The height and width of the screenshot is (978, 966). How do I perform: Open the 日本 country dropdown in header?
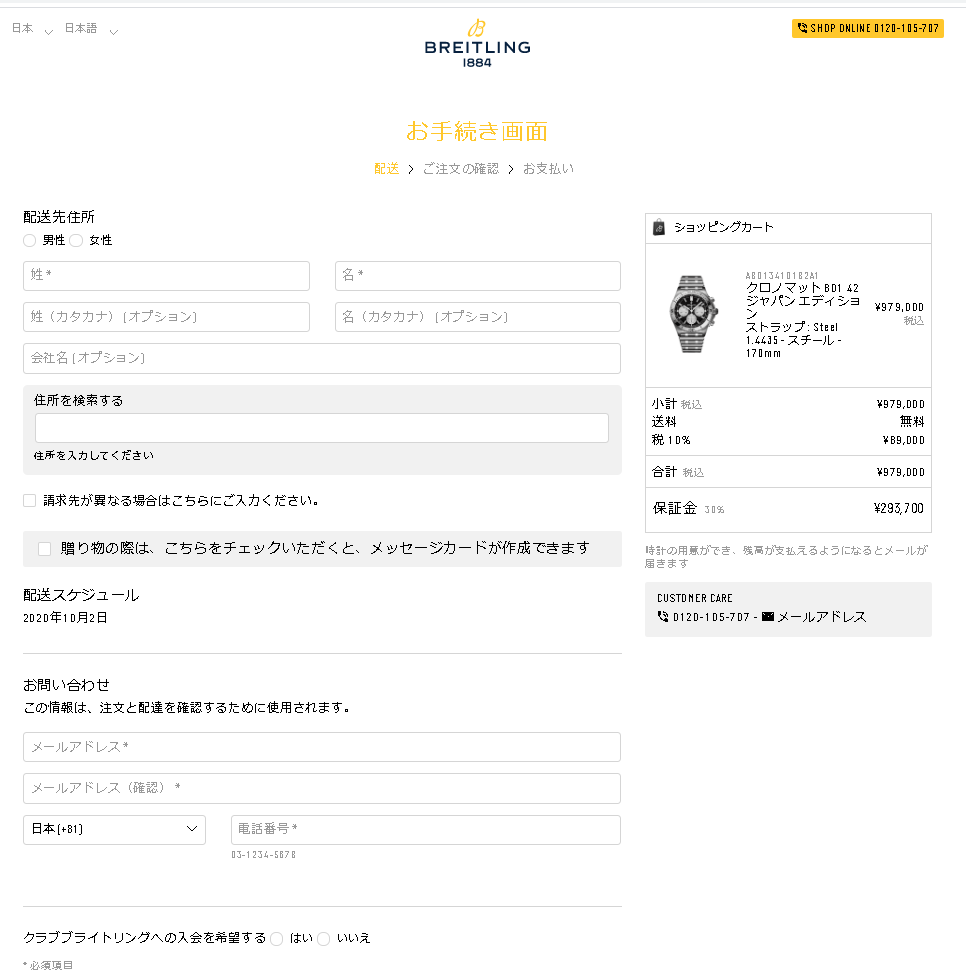tap(32, 29)
